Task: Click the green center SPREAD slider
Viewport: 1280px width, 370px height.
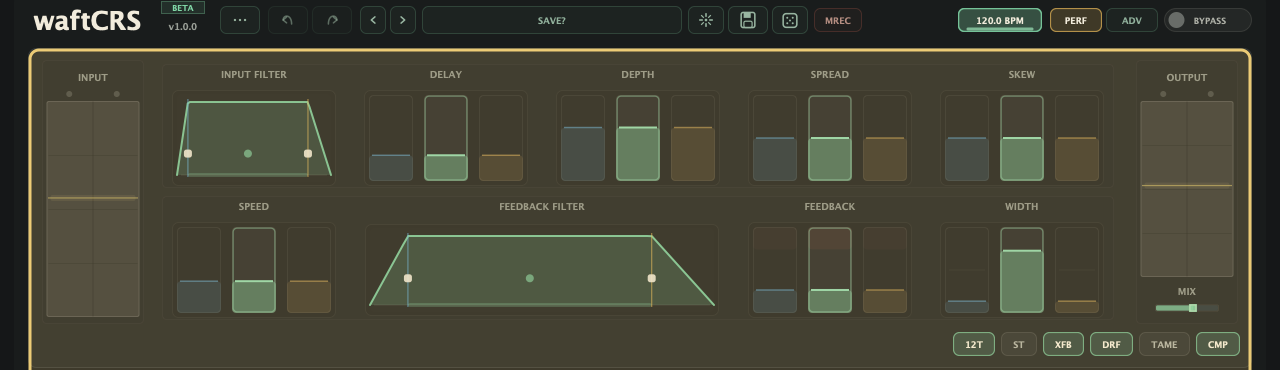Action: (x=830, y=138)
